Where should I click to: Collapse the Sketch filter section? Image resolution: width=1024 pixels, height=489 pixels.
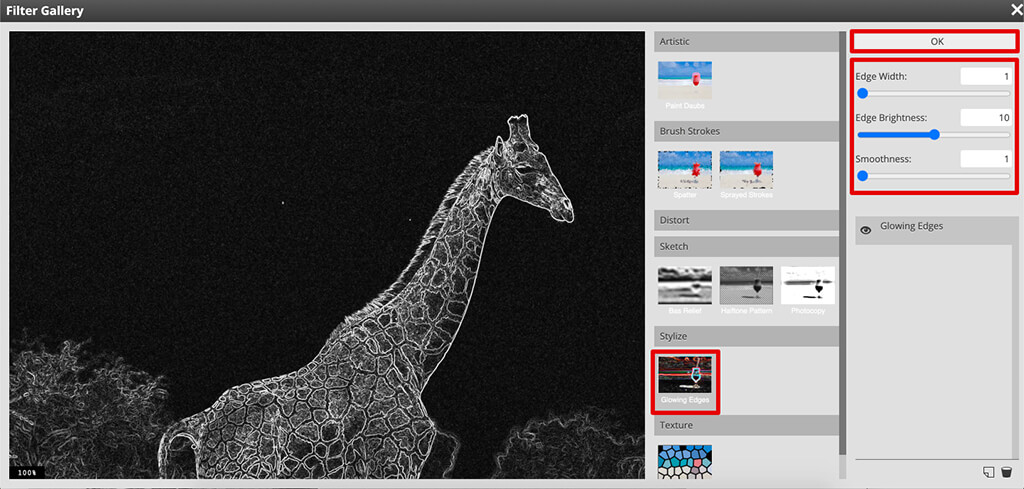pyautogui.click(x=746, y=246)
